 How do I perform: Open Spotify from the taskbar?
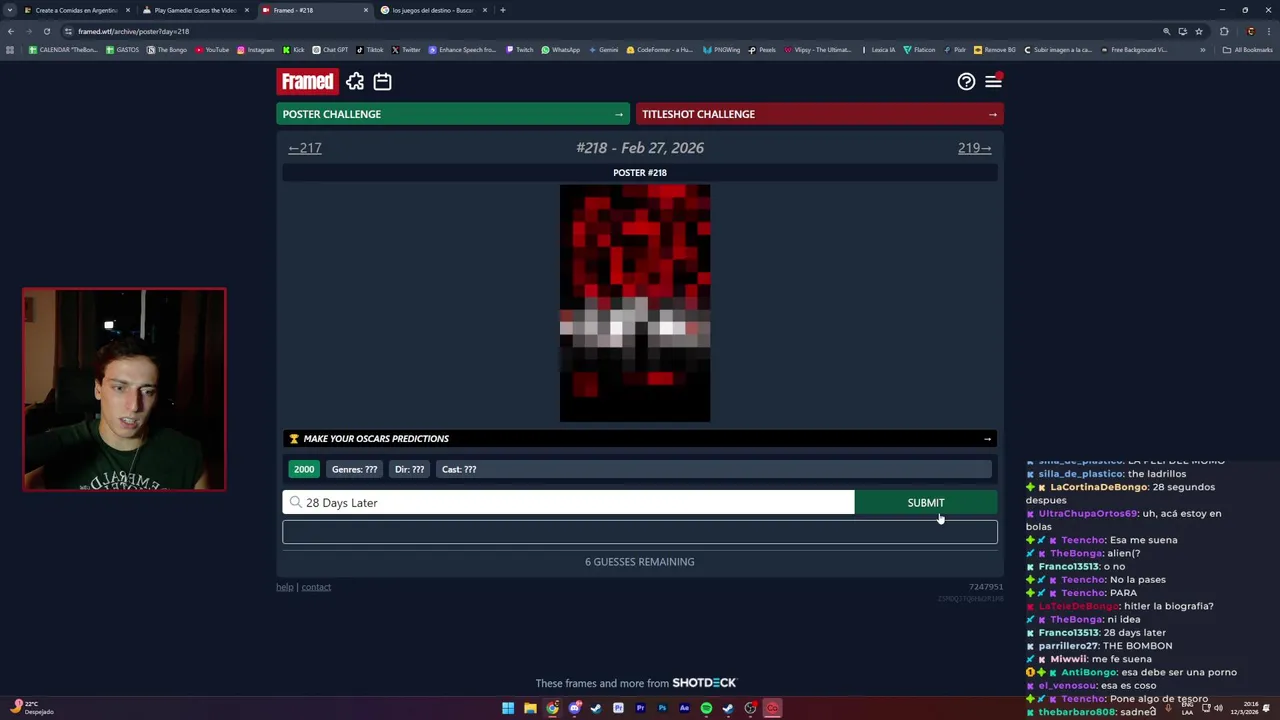(706, 708)
